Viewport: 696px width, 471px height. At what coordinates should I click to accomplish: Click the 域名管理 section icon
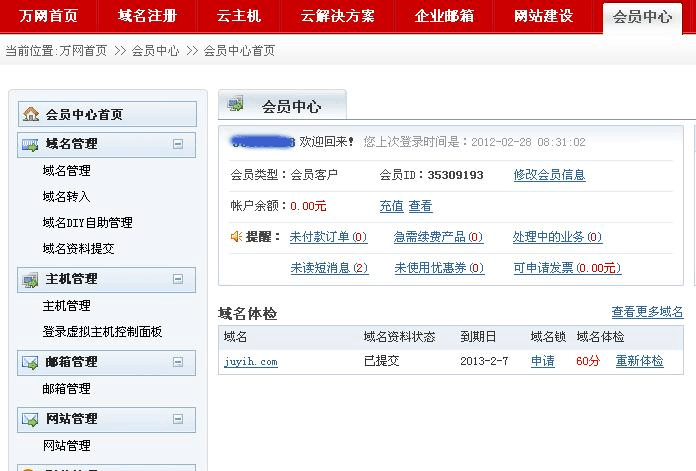coord(30,144)
